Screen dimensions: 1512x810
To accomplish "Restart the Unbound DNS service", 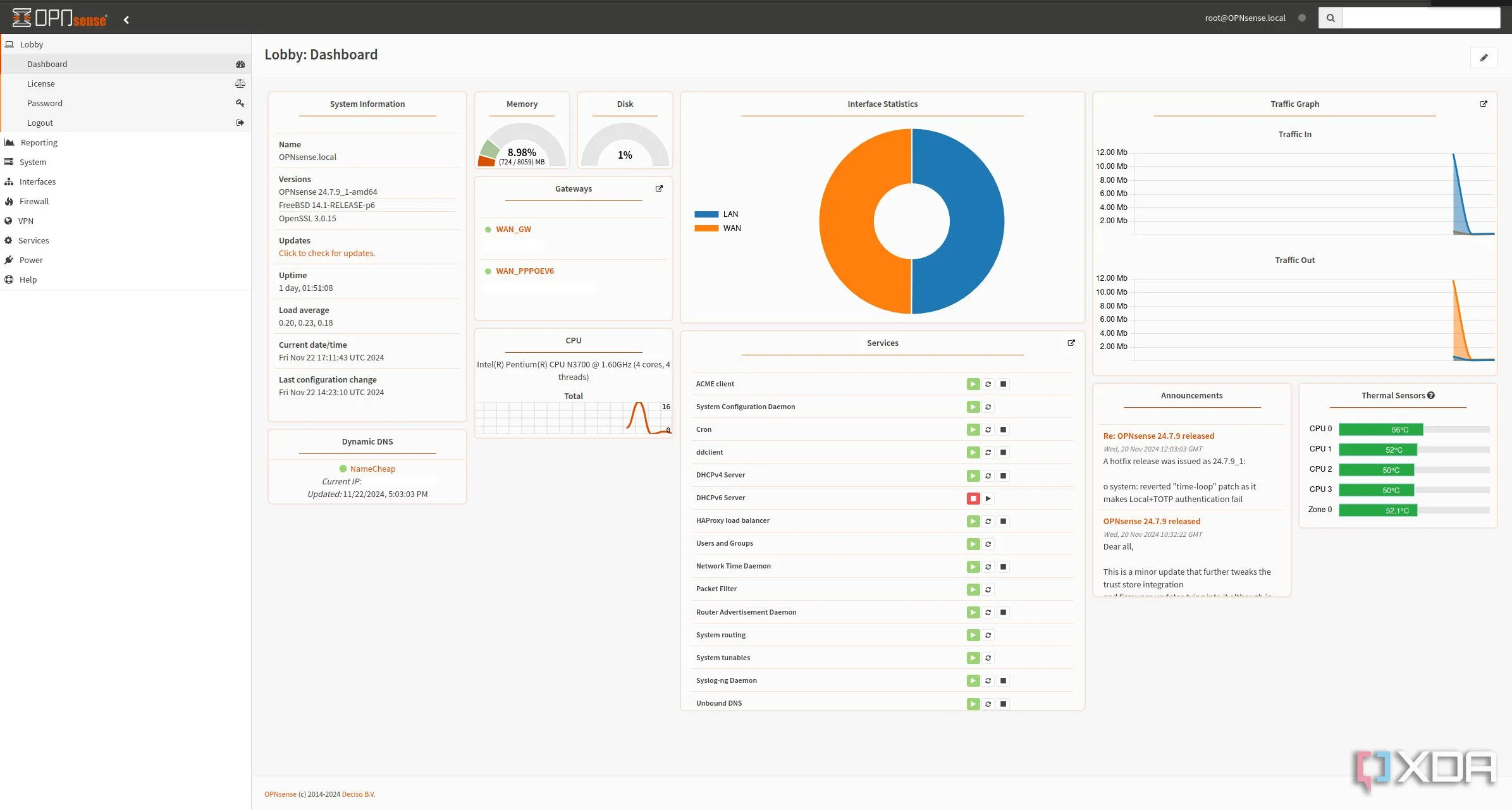I will pos(987,703).
